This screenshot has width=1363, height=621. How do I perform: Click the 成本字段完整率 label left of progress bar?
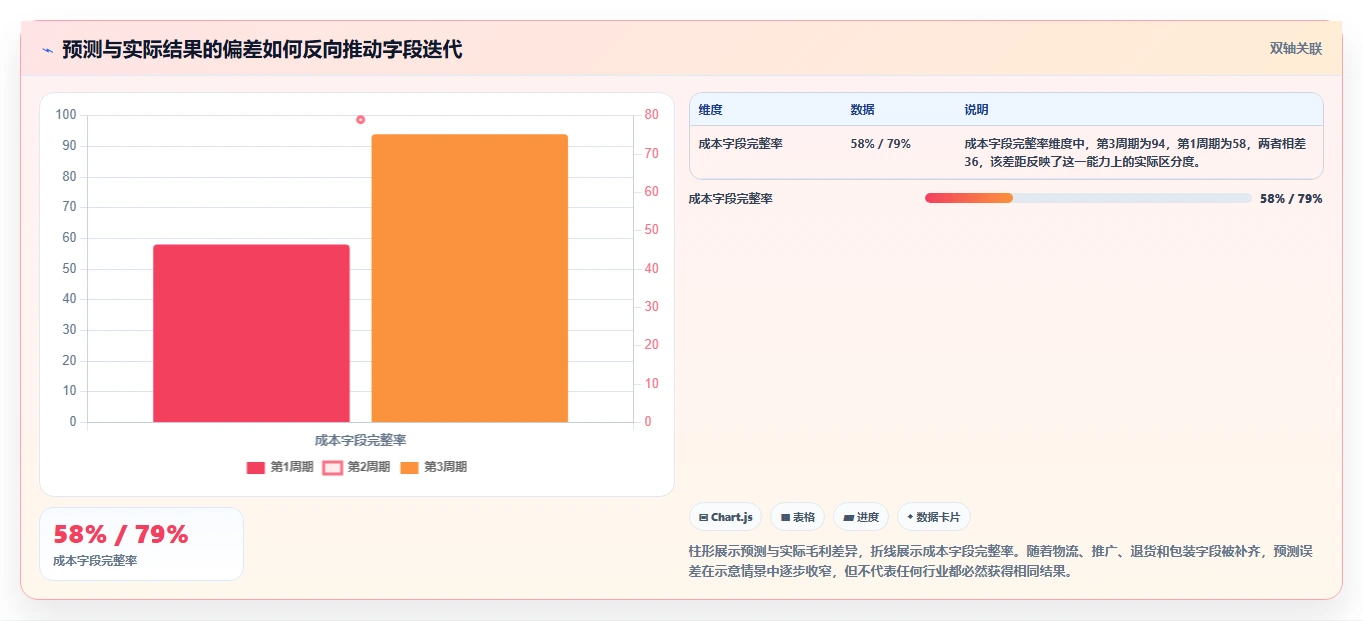coord(731,199)
